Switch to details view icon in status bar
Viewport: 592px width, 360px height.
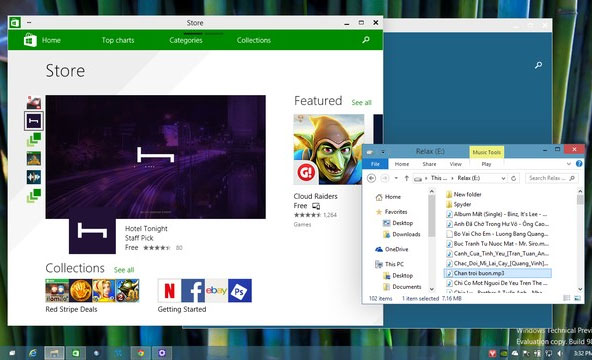(x=567, y=298)
